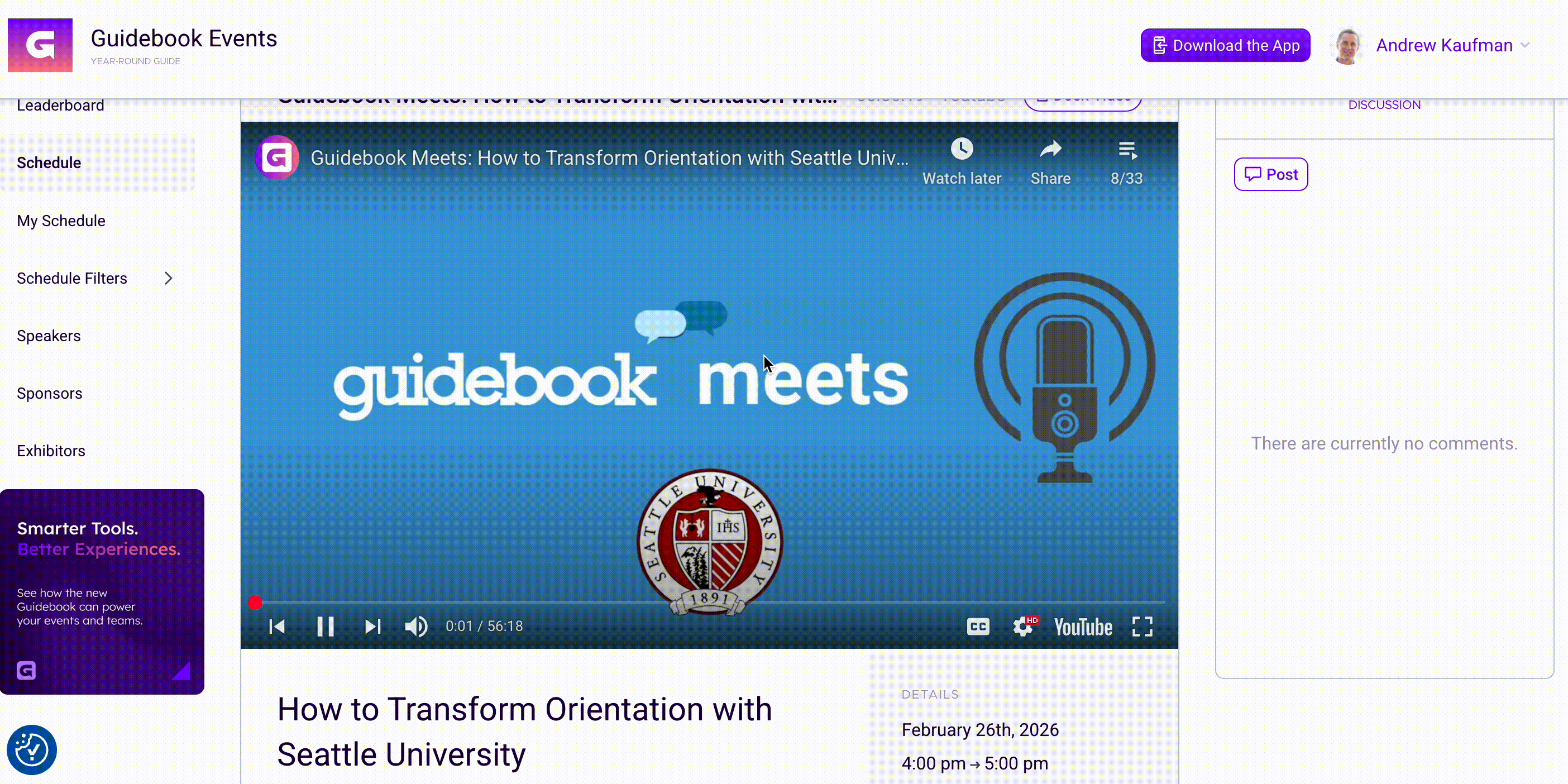
Task: Expand the Schedule Filters chevron
Action: coord(169,278)
